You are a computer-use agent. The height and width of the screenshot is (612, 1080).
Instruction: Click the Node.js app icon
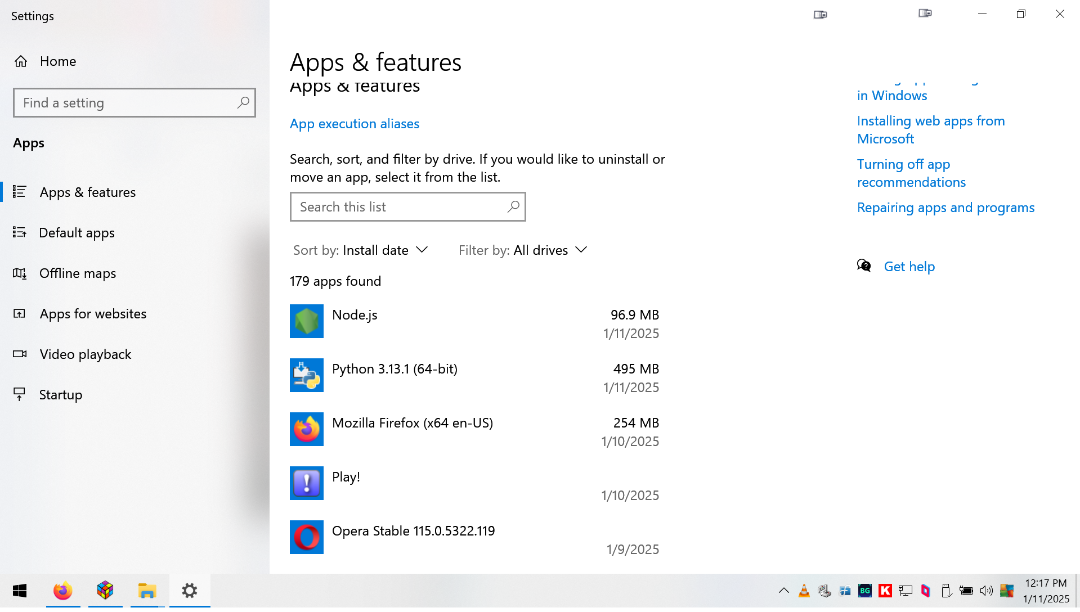[307, 321]
